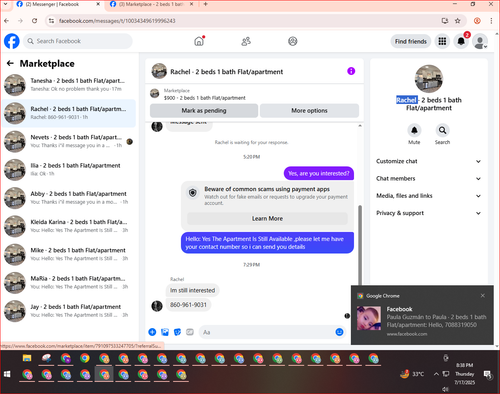Open the Ilia conversation
This screenshot has width=500, height=394.
[69, 170]
